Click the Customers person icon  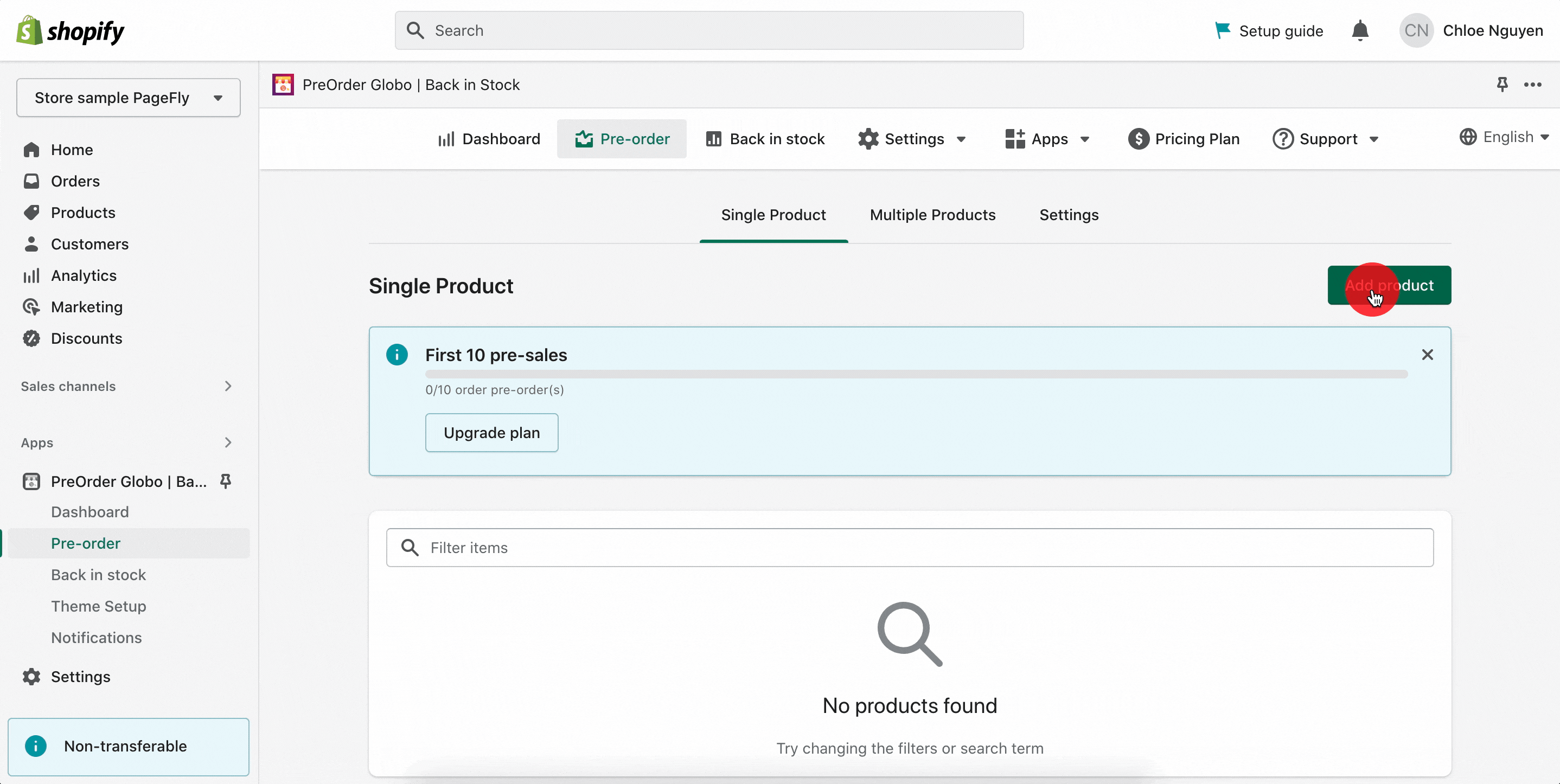pos(31,244)
